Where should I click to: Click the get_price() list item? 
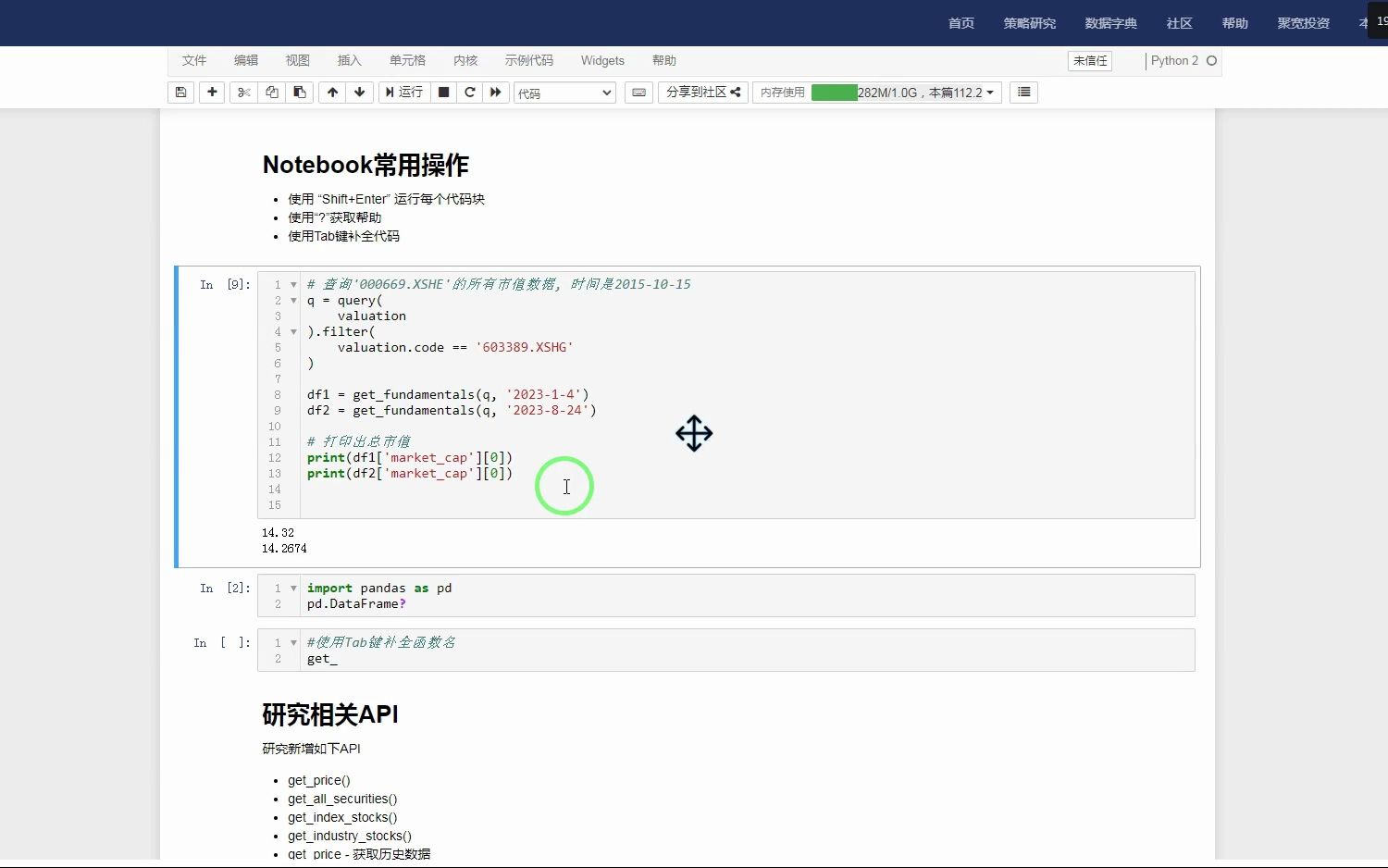[319, 780]
